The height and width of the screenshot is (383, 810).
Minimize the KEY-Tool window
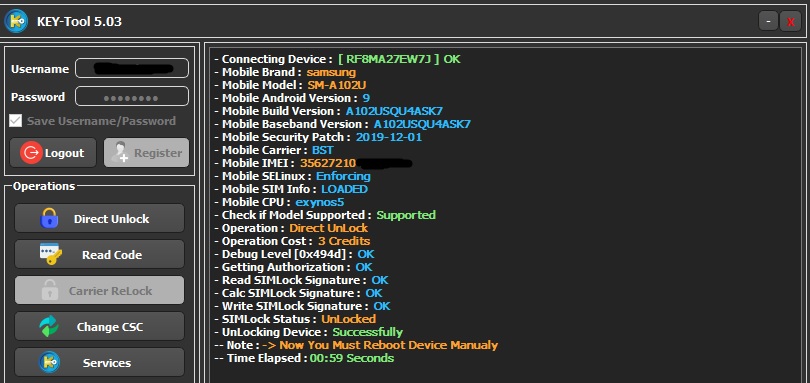click(x=768, y=21)
